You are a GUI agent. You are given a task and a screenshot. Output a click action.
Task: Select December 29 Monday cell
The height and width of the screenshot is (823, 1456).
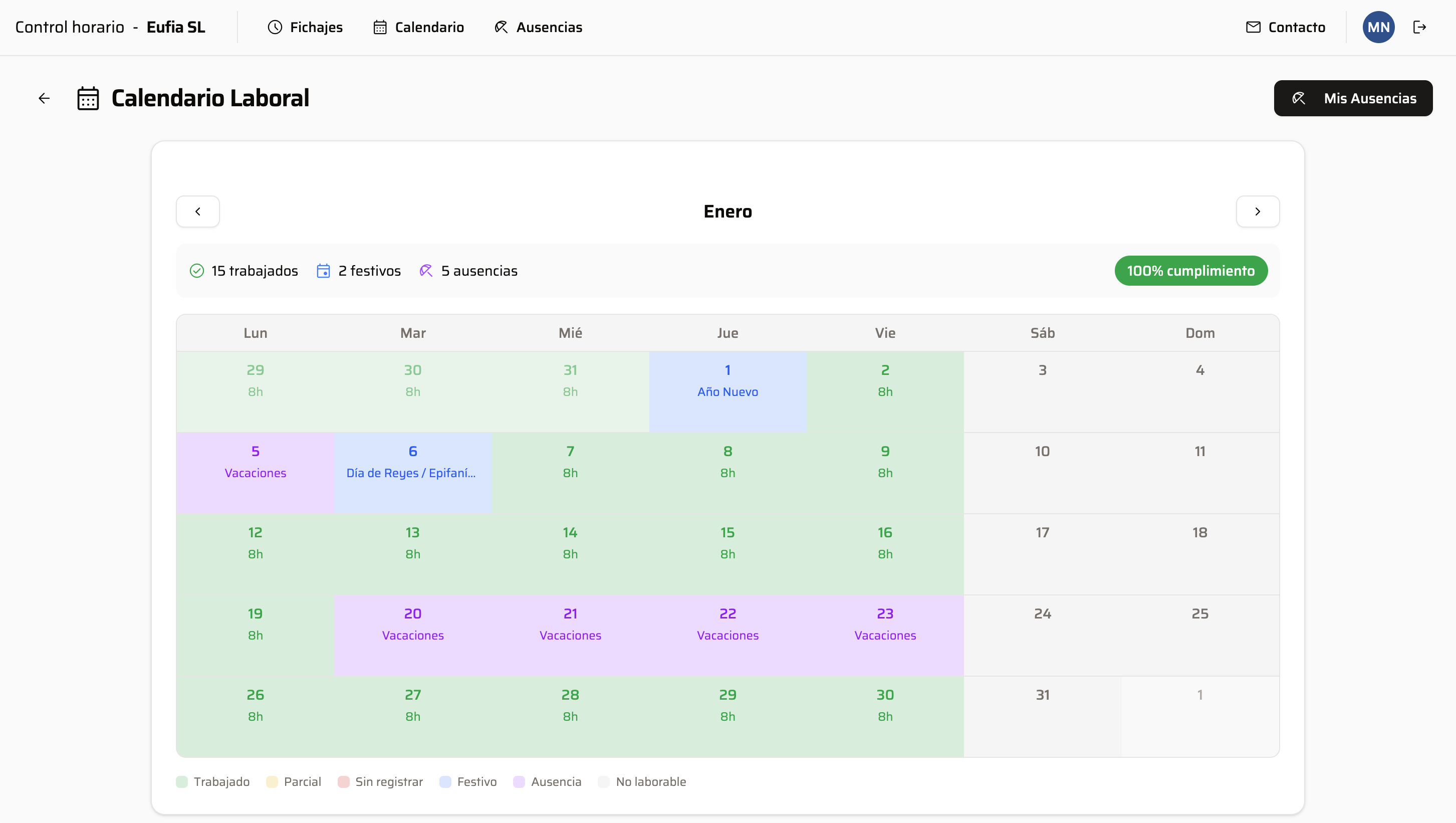click(x=256, y=392)
